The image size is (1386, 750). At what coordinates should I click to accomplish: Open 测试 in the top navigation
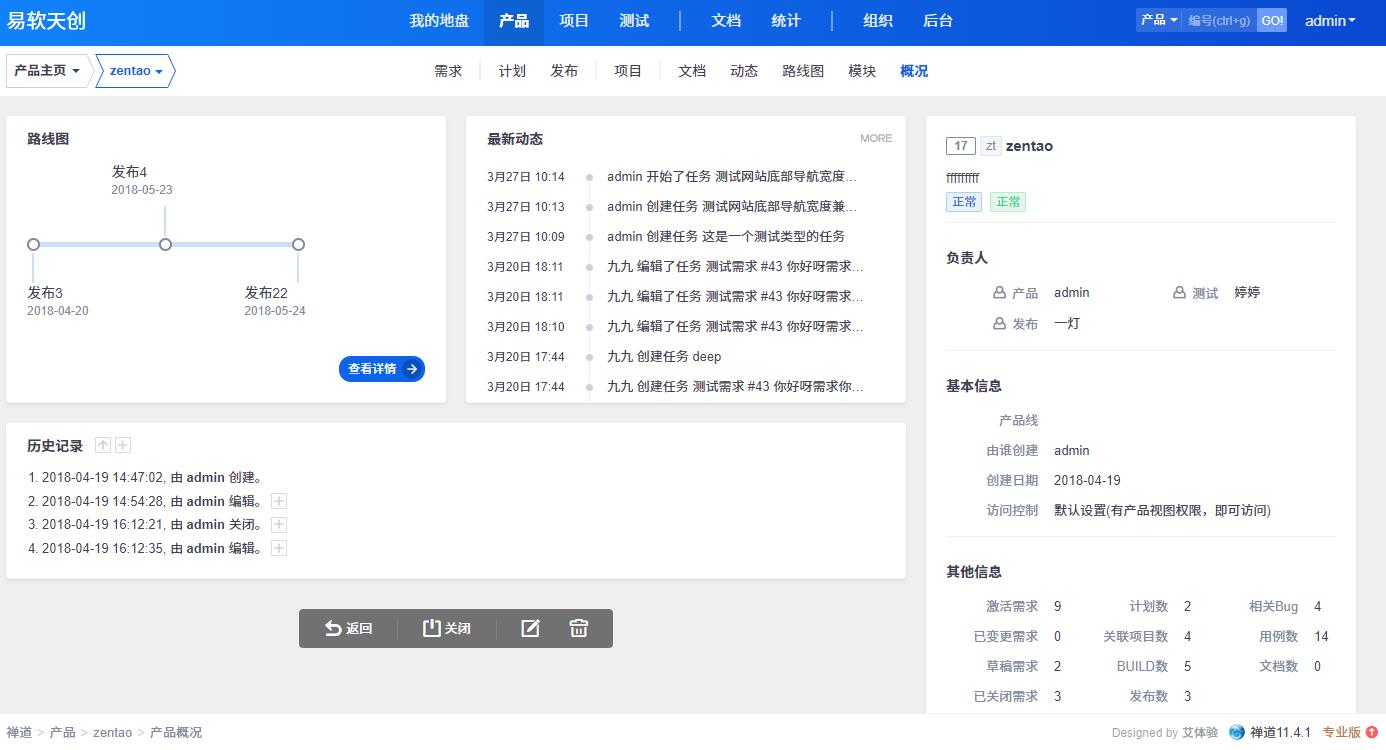634,21
